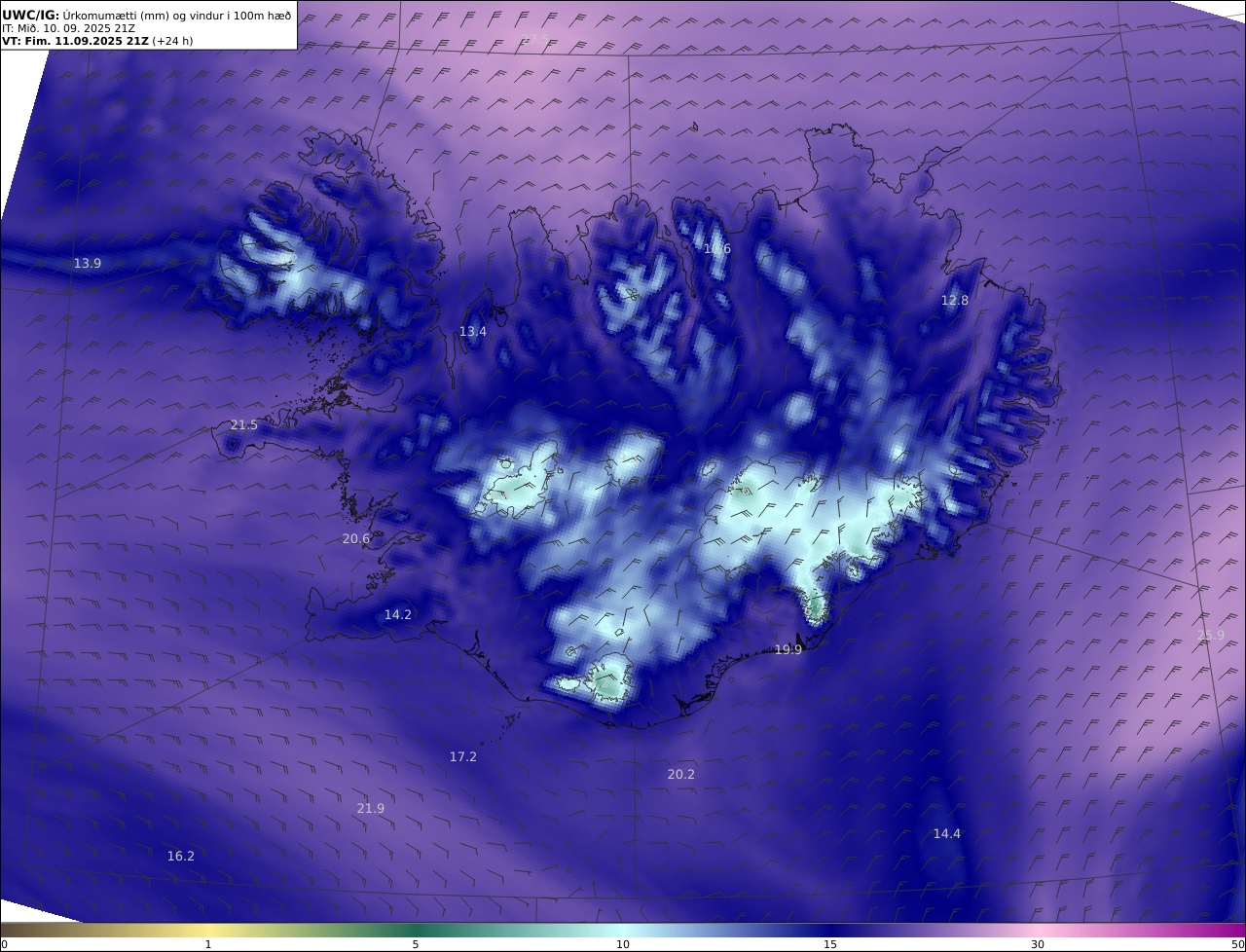The width and height of the screenshot is (1246, 952).
Task: Click the 13.4 value label in the northwest
Action: click(x=473, y=332)
